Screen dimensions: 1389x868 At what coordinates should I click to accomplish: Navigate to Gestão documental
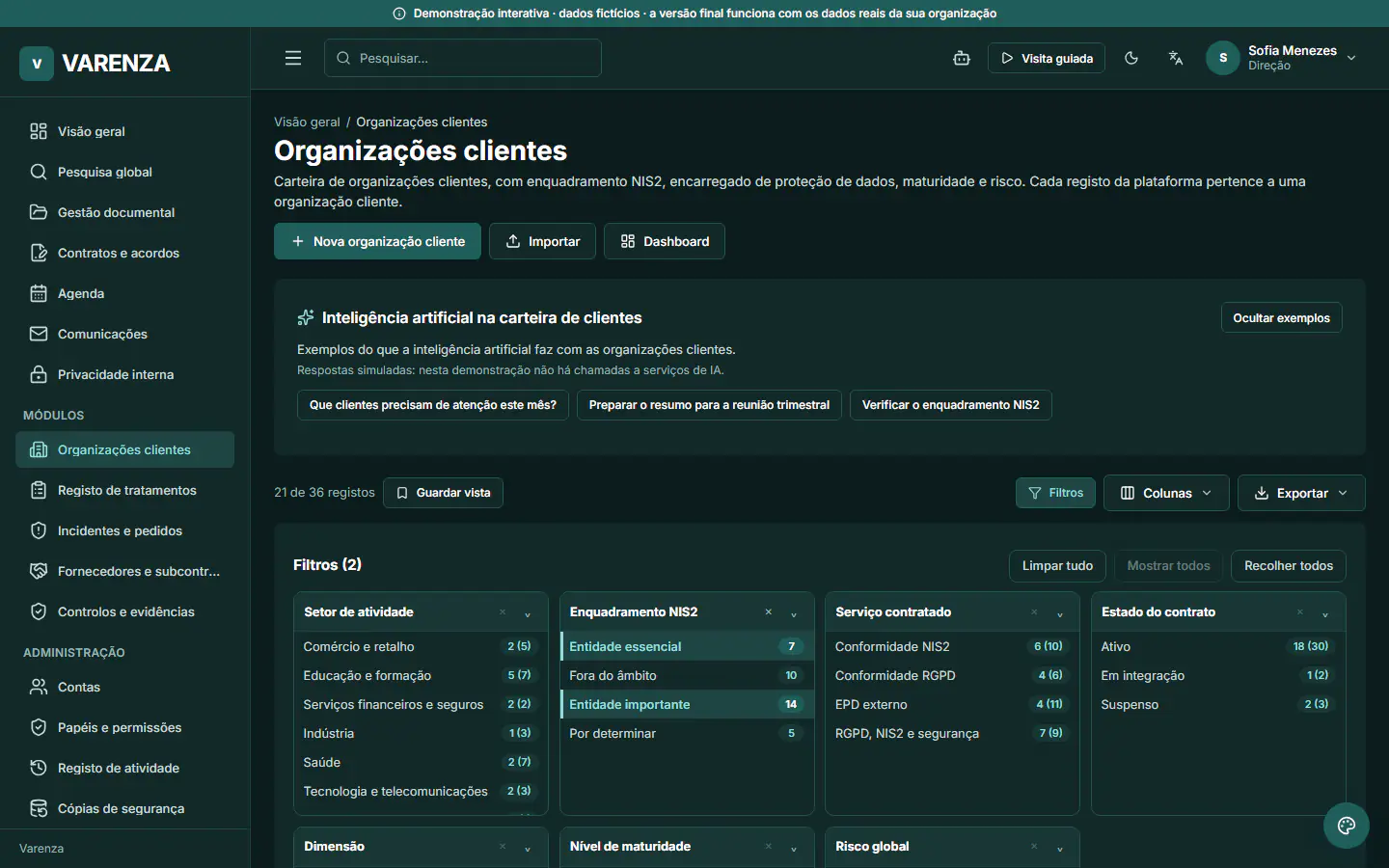click(125, 212)
